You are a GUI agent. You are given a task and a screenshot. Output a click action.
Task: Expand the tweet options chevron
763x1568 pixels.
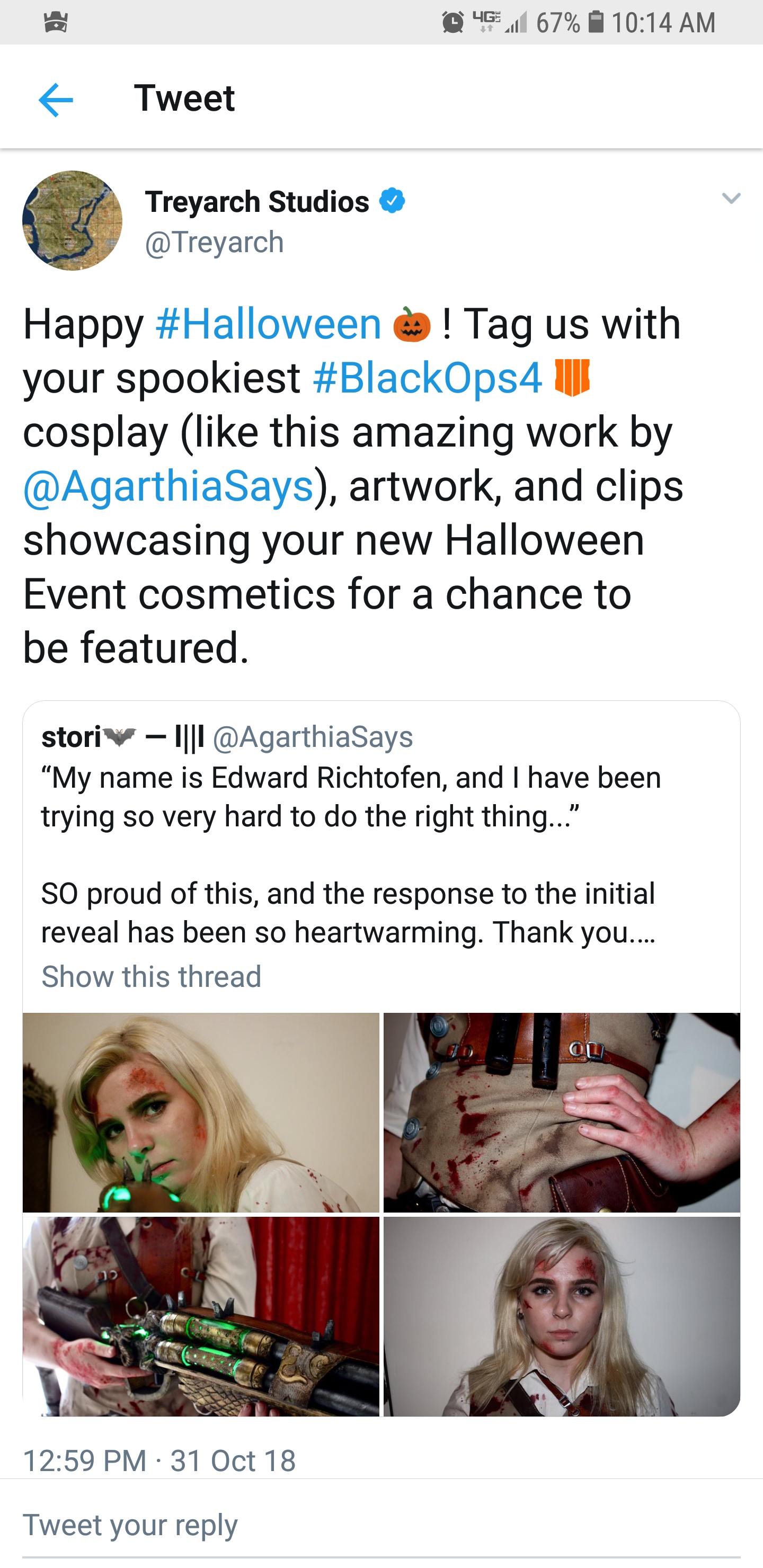[730, 199]
